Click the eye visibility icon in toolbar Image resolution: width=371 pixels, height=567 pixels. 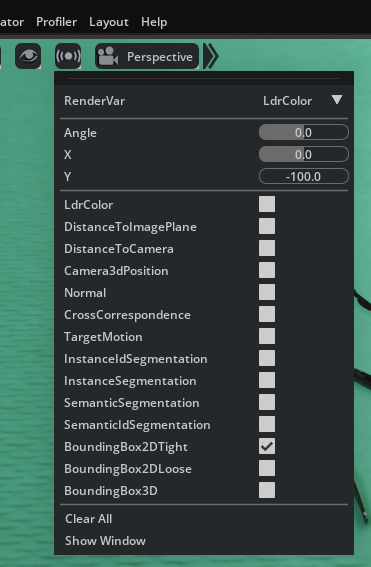point(28,56)
